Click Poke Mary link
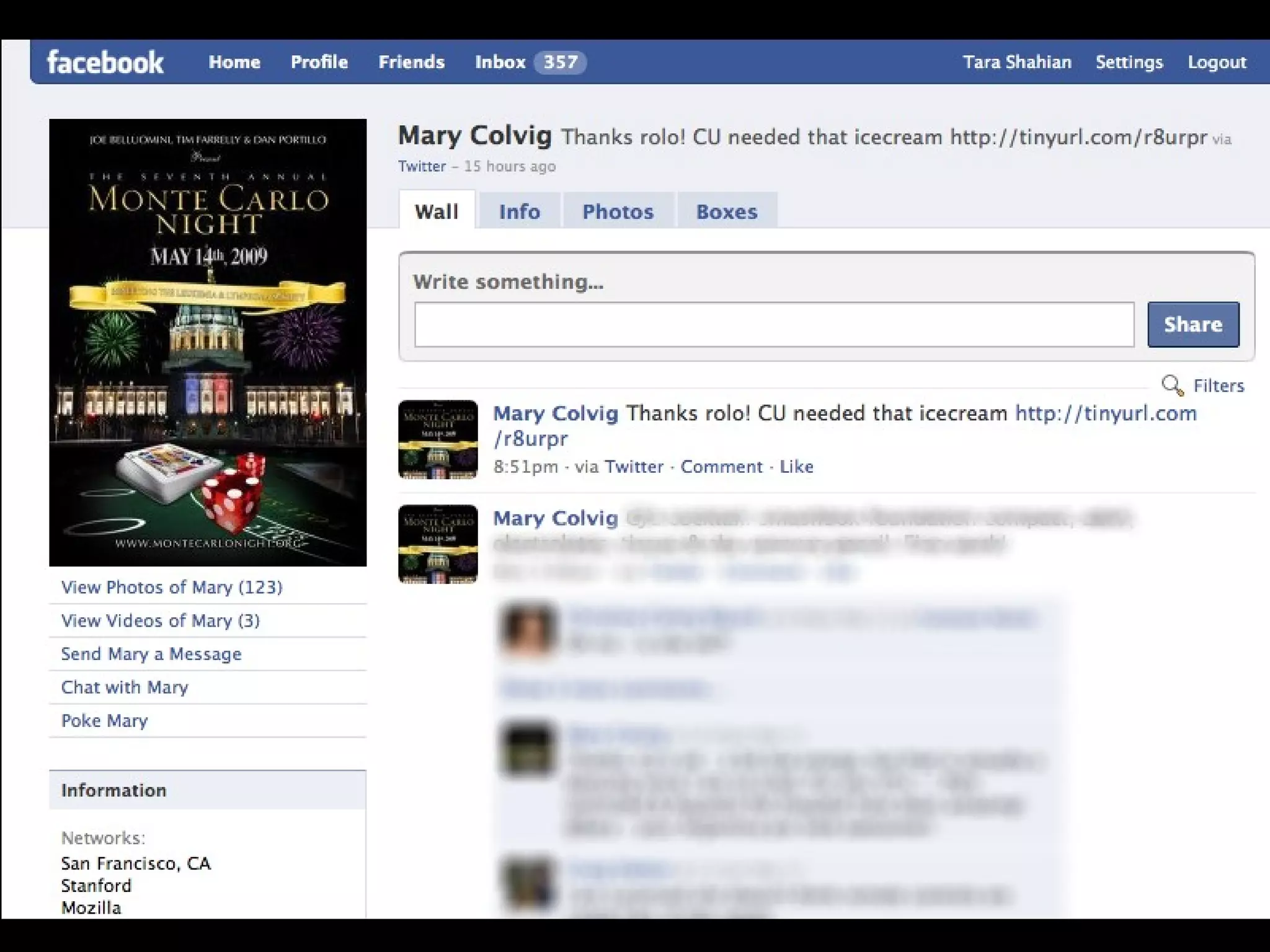The image size is (1270, 952). coord(104,721)
